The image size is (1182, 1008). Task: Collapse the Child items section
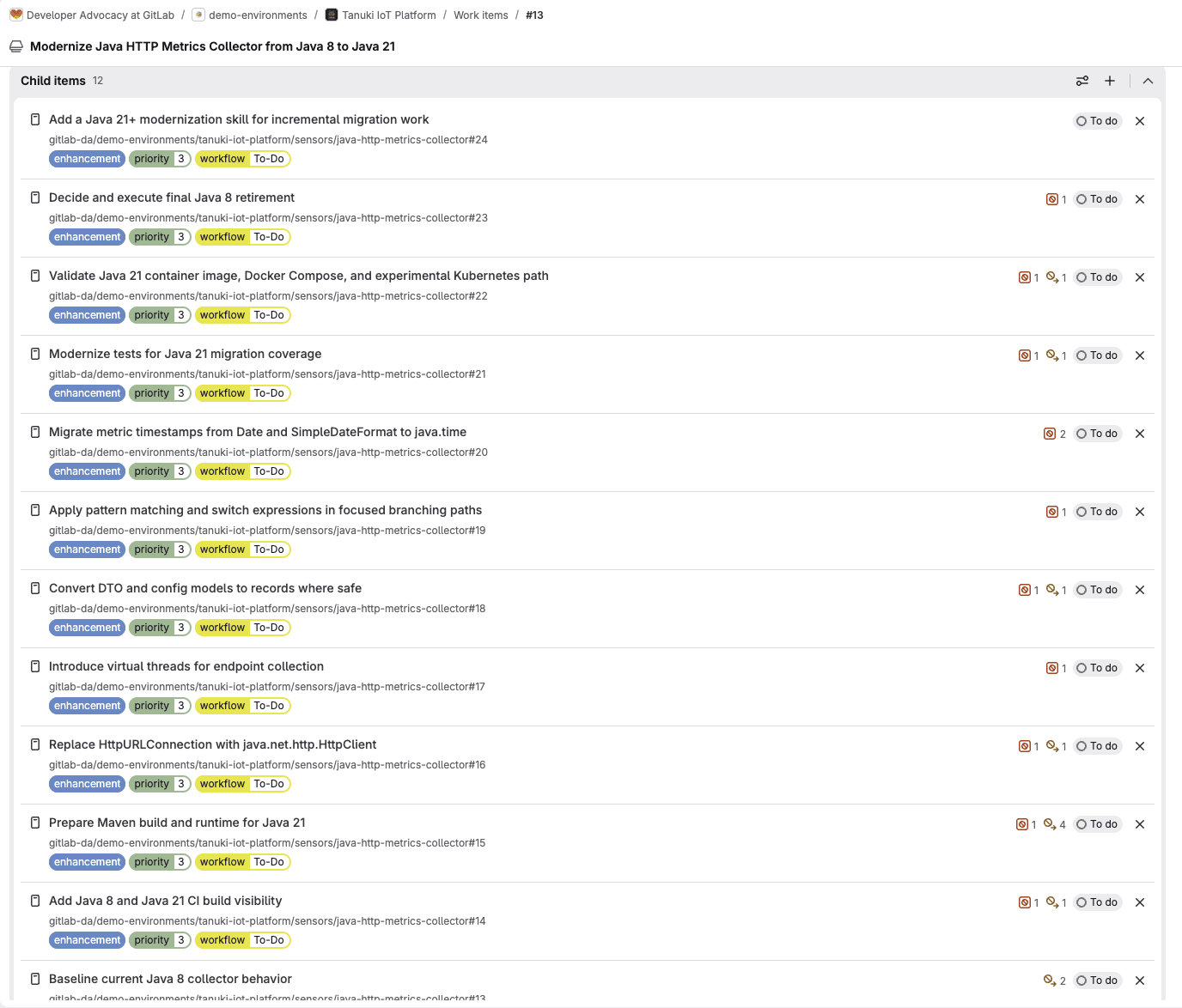1148,81
